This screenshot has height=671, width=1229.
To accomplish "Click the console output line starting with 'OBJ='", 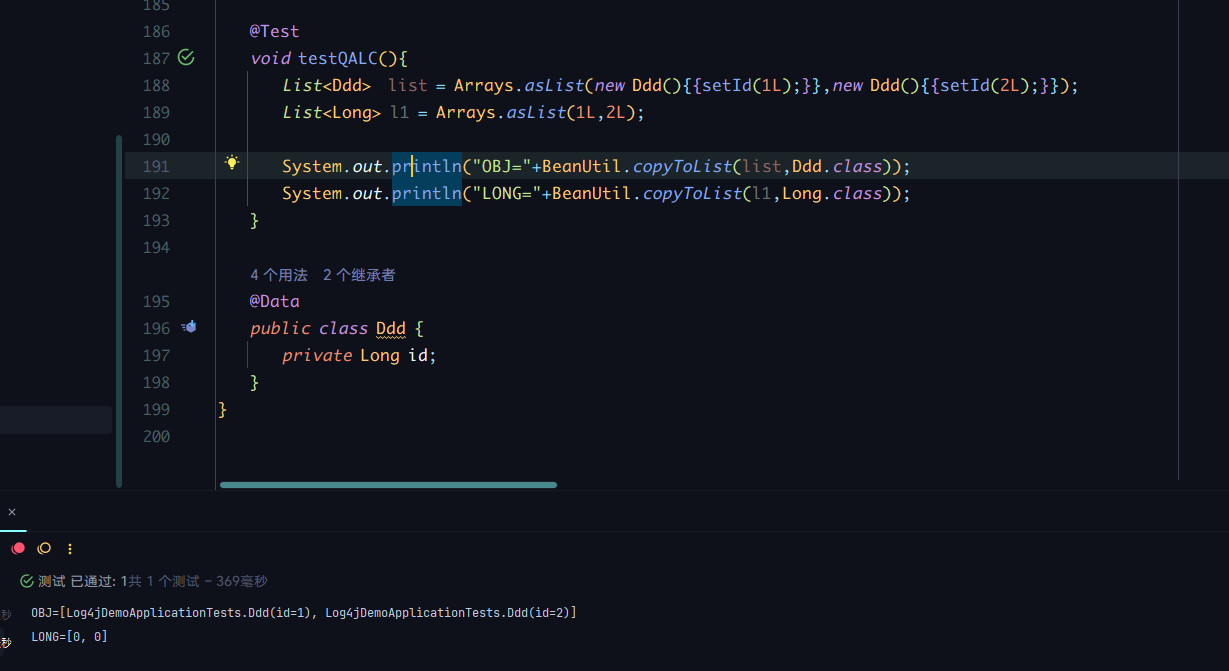I will [304, 612].
